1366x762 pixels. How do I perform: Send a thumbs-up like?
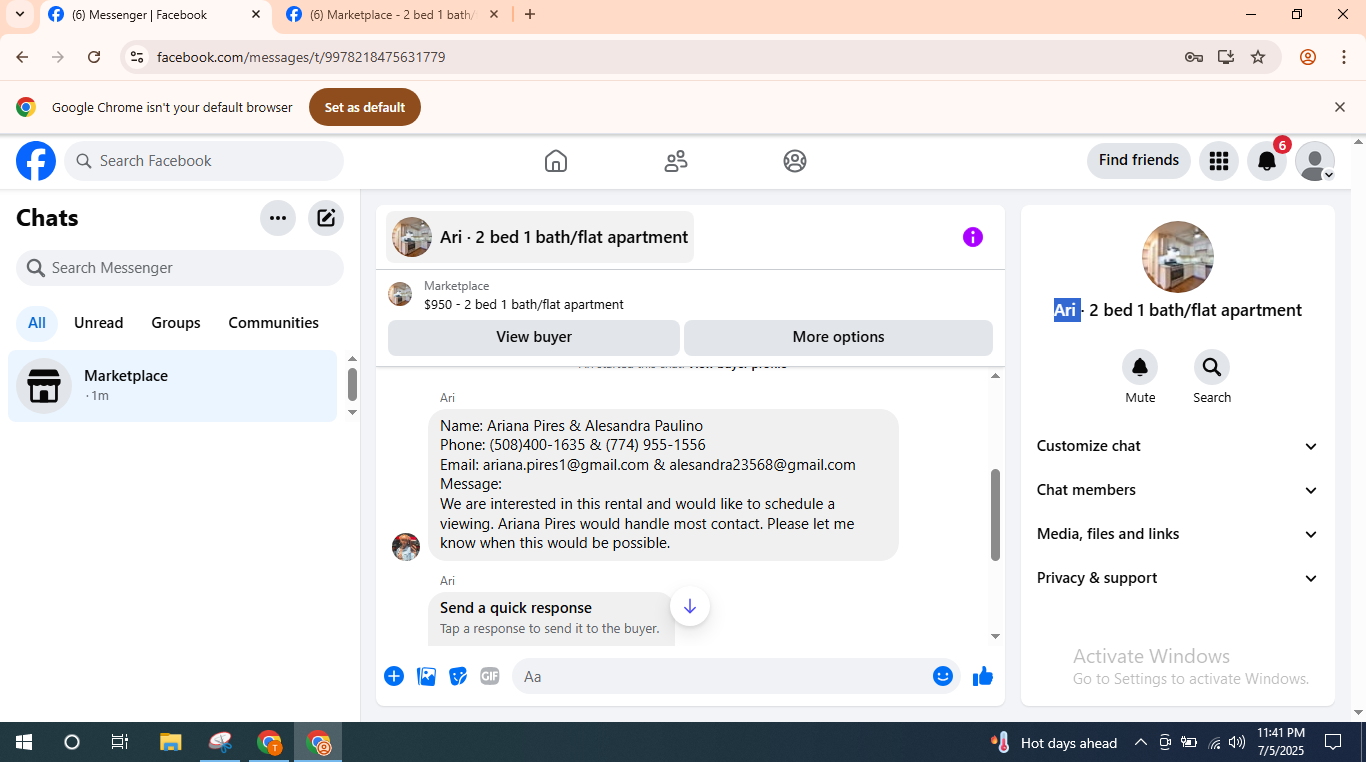click(x=983, y=677)
